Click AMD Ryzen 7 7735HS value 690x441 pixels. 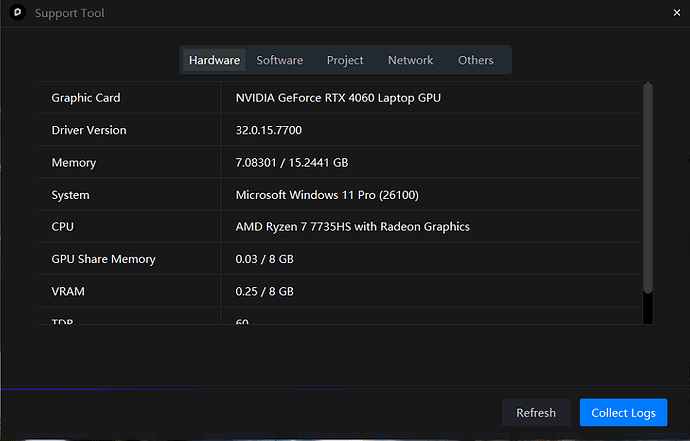352,227
